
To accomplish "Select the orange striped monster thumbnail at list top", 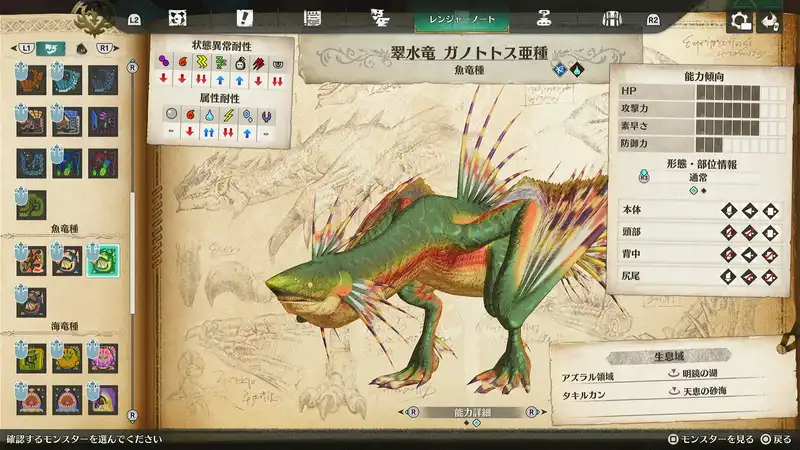I will 31,80.
